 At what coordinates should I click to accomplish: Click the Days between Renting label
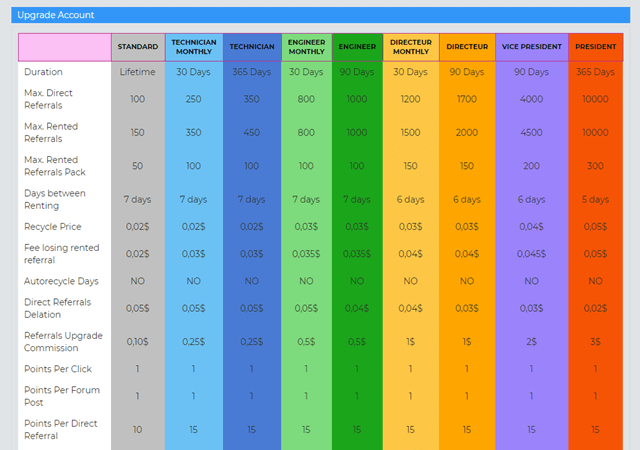(x=55, y=200)
